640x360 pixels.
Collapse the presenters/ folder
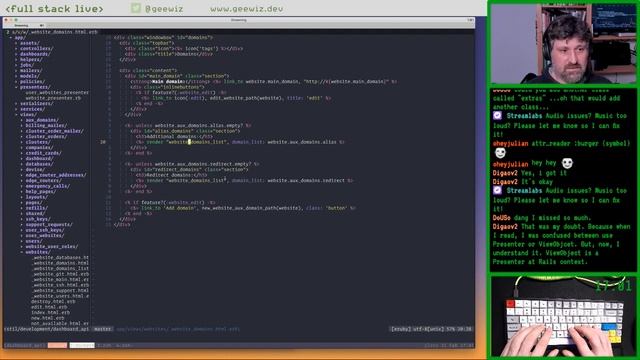click(35, 87)
